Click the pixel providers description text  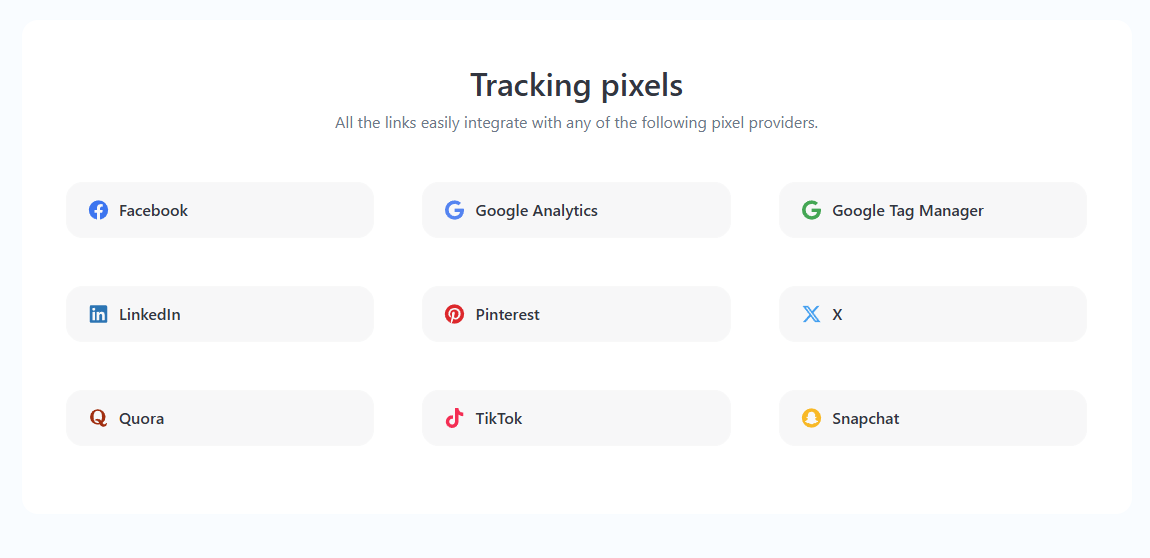576,123
